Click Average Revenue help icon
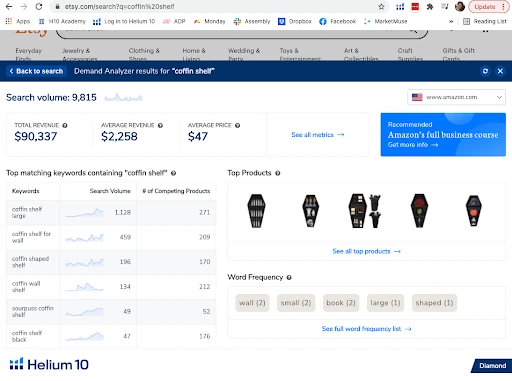 160,126
